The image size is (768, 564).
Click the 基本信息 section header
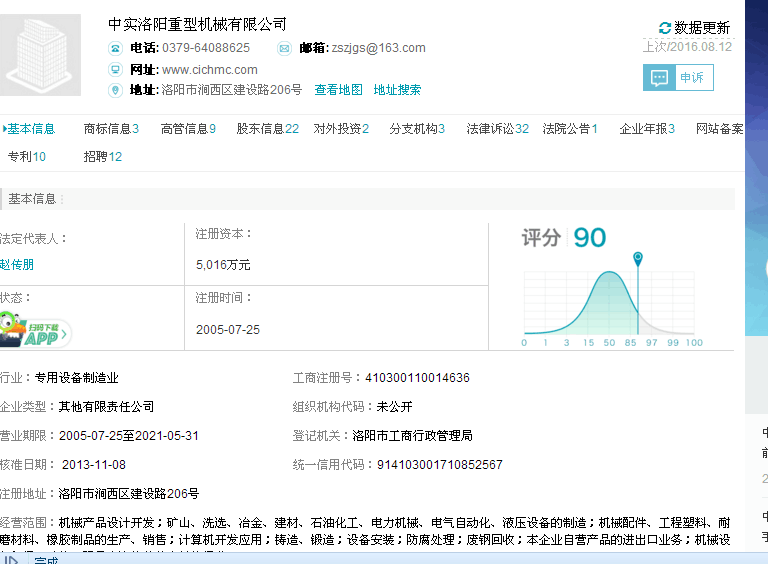[32, 199]
